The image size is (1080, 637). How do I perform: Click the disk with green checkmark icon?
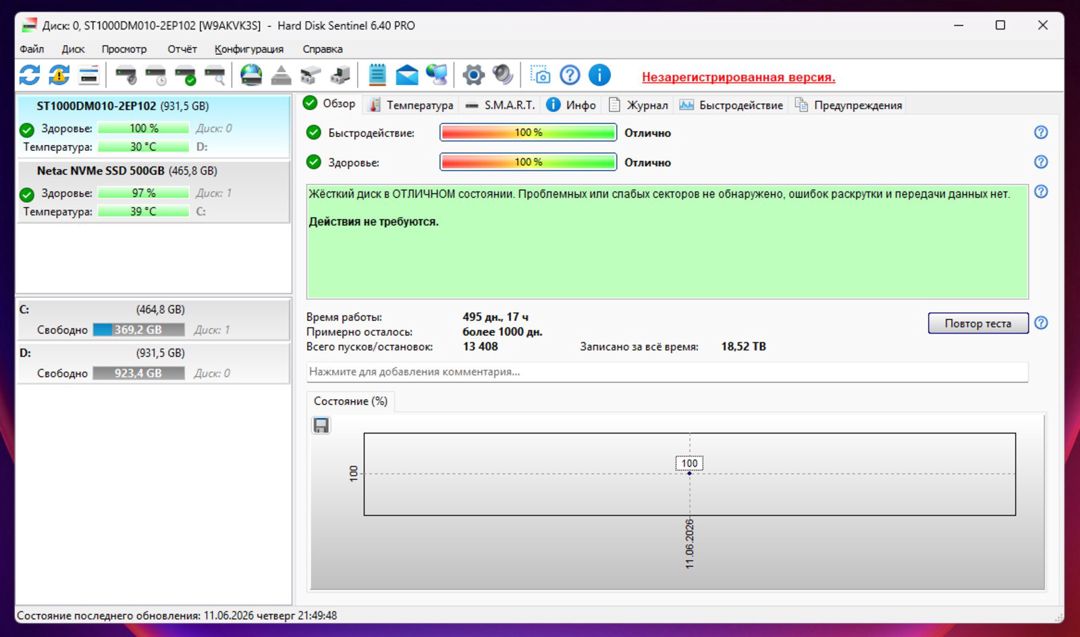(185, 75)
